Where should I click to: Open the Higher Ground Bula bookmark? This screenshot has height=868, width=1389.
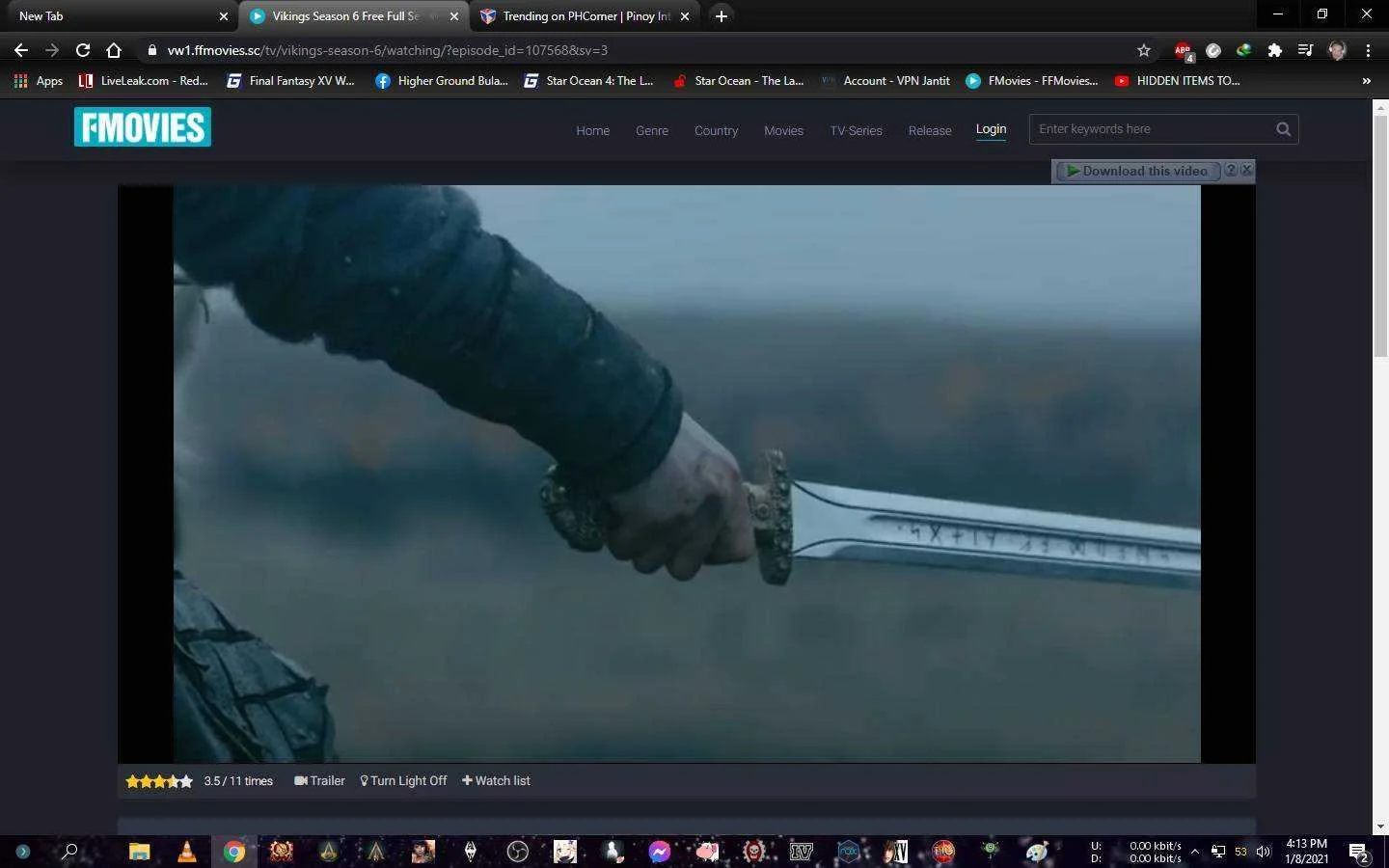pyautogui.click(x=441, y=81)
